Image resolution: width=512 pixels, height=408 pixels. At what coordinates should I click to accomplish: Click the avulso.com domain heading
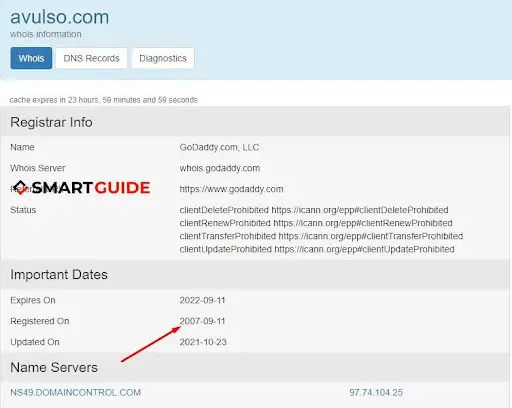[60, 17]
